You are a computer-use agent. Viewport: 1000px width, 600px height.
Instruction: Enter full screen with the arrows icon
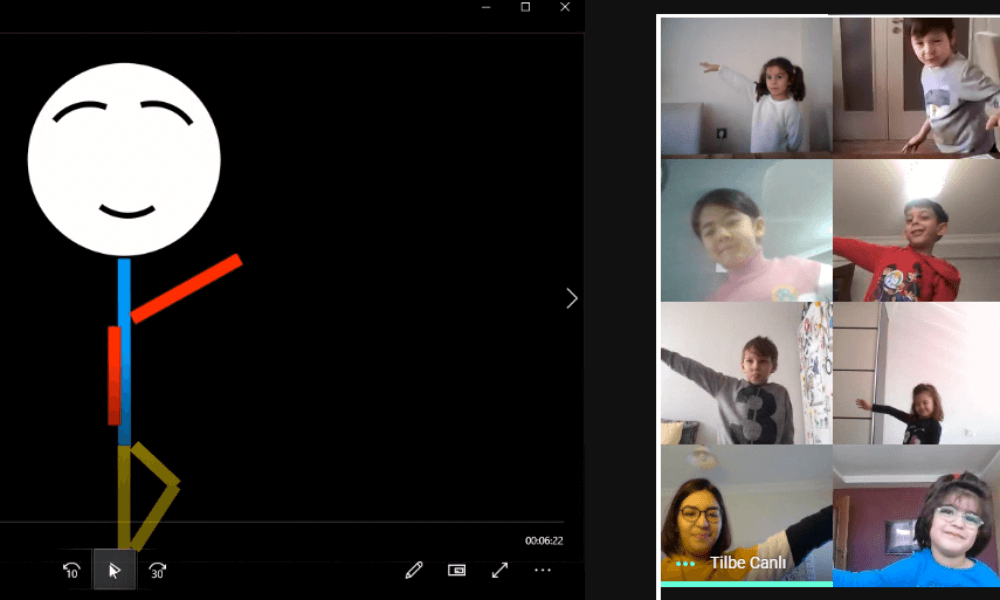click(x=500, y=570)
